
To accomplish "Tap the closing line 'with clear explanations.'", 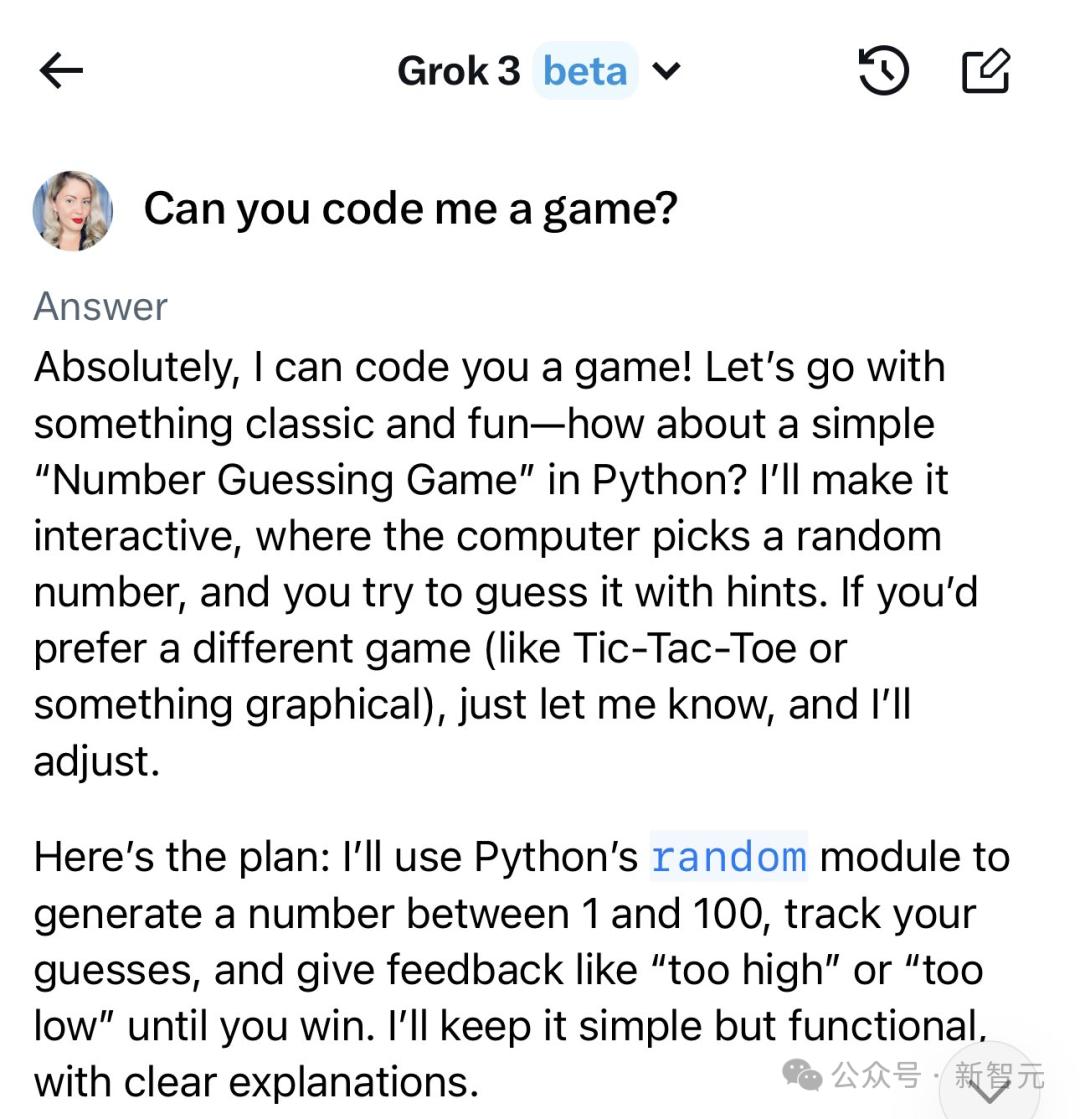I will 256,1083.
